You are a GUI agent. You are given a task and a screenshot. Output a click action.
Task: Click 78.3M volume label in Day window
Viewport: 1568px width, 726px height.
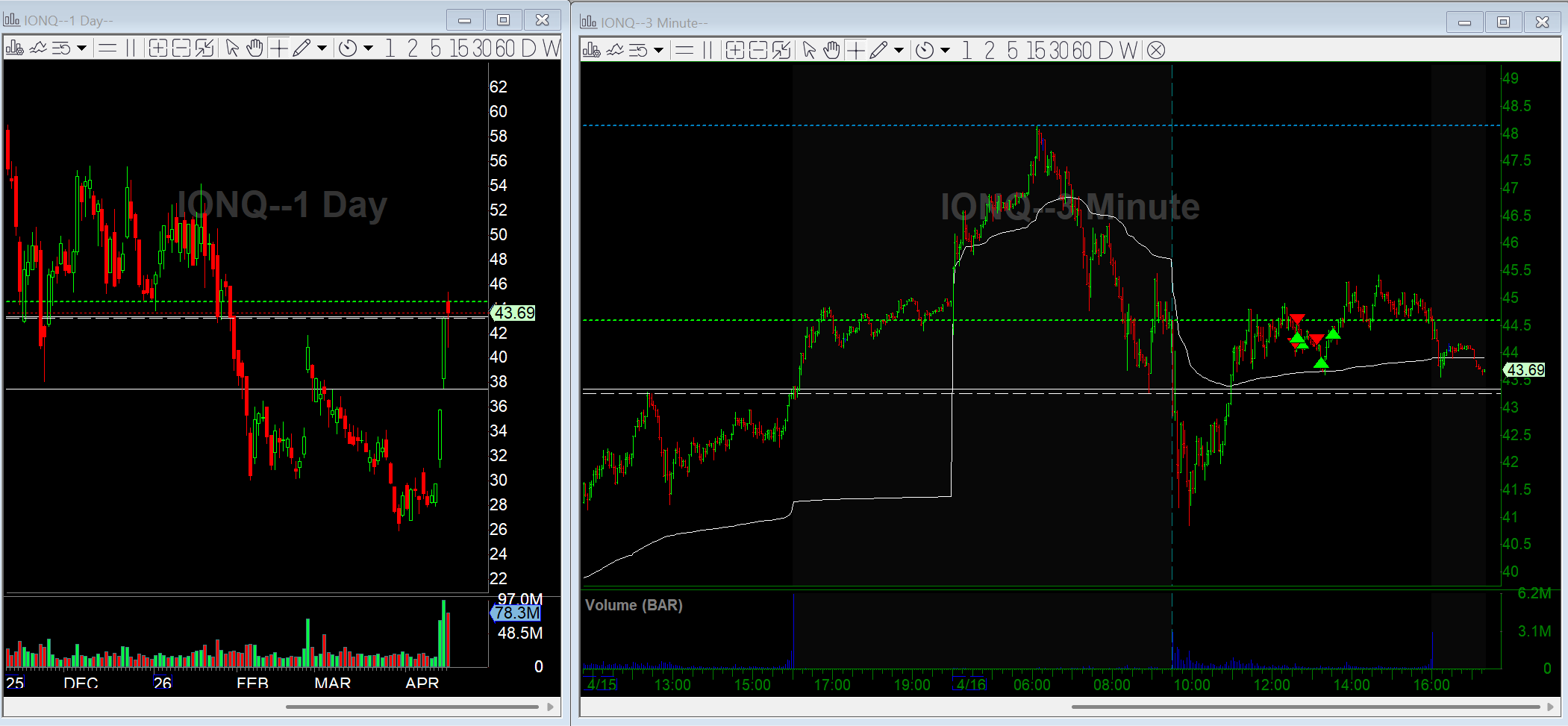pyautogui.click(x=516, y=613)
